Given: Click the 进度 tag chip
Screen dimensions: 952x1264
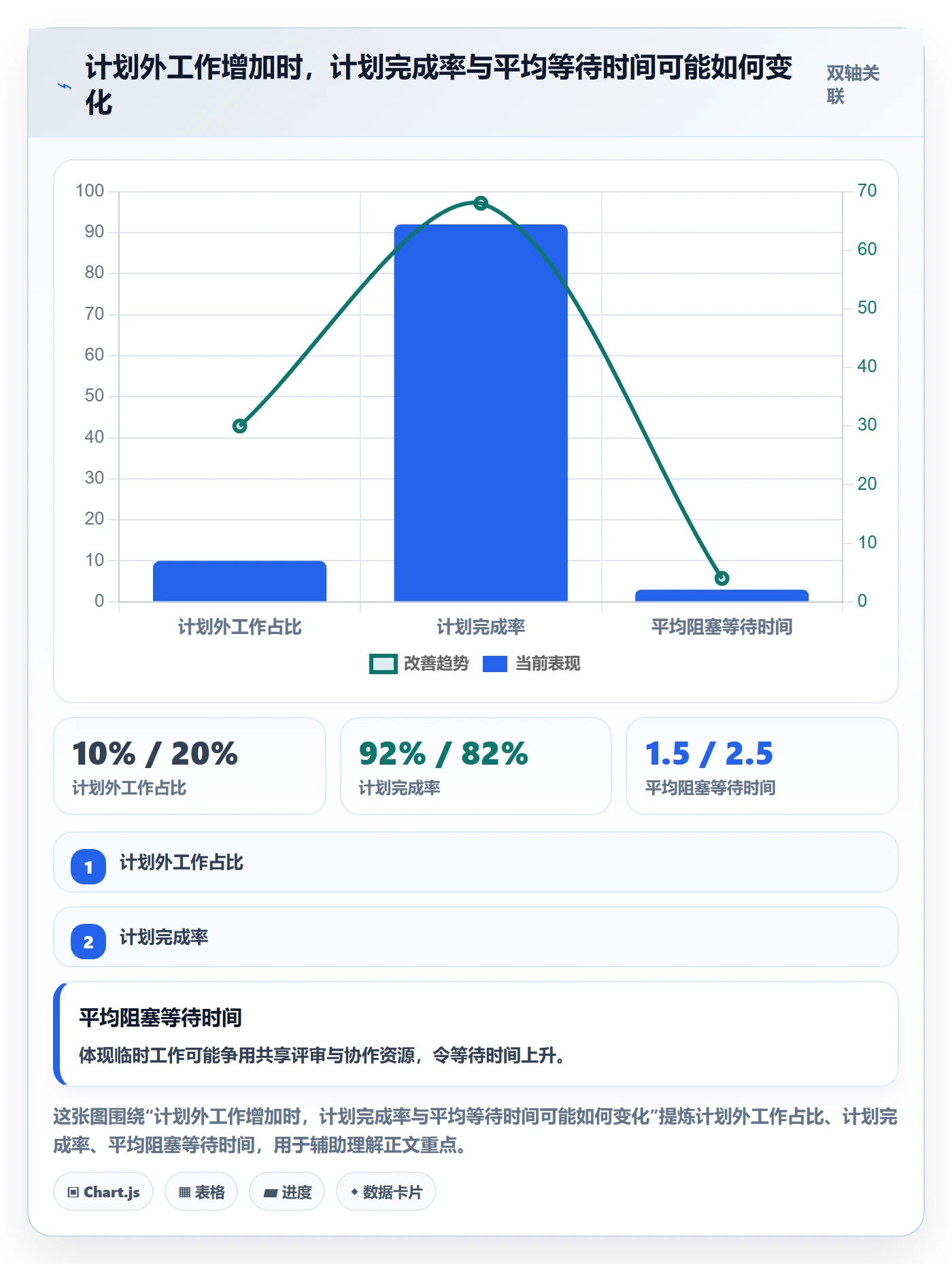Looking at the screenshot, I should (x=287, y=1191).
